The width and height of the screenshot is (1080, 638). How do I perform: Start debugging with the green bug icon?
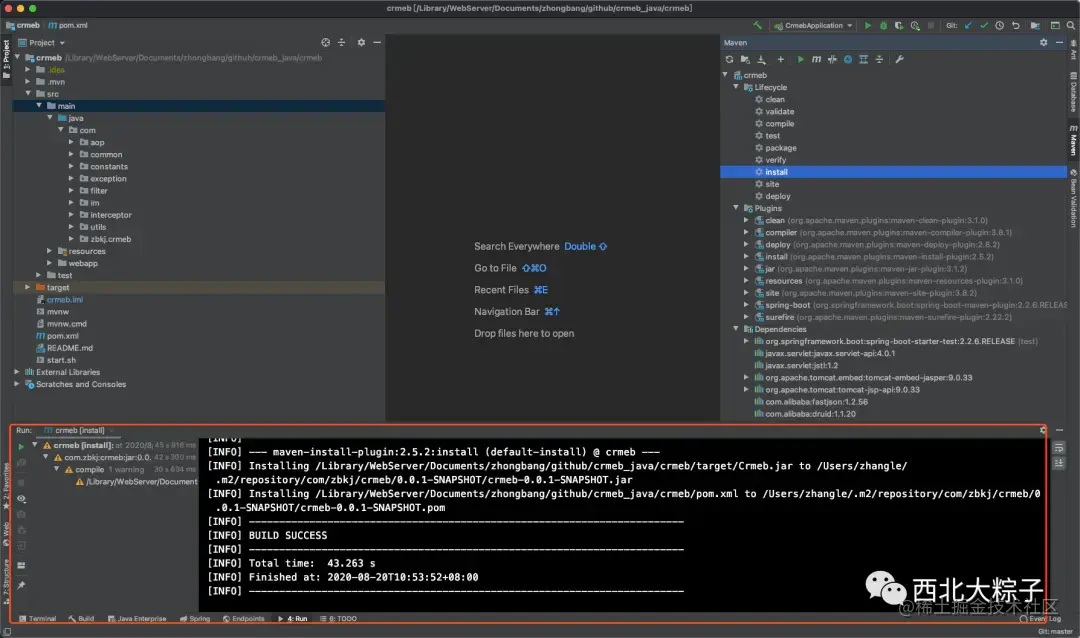[883, 25]
